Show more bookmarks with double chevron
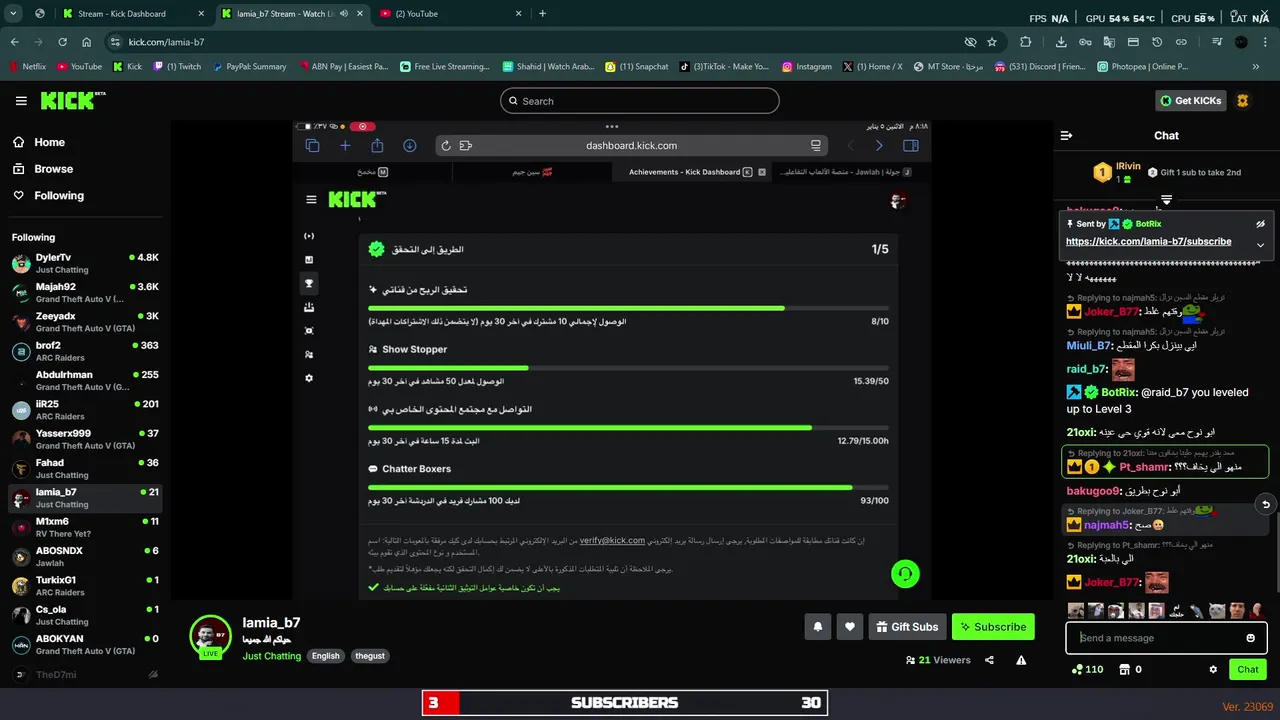Screen dimensions: 1280x720 click(1256, 67)
